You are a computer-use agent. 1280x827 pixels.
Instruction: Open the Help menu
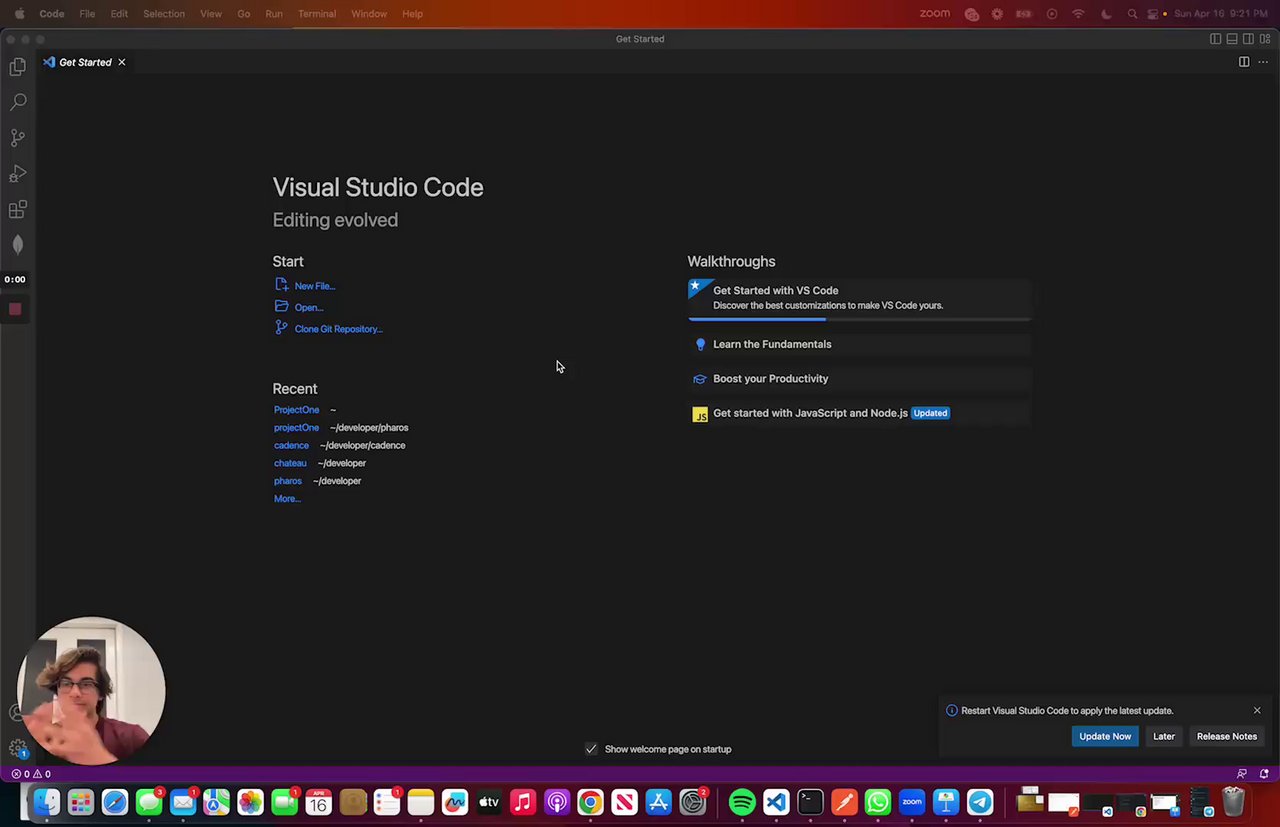pos(412,14)
